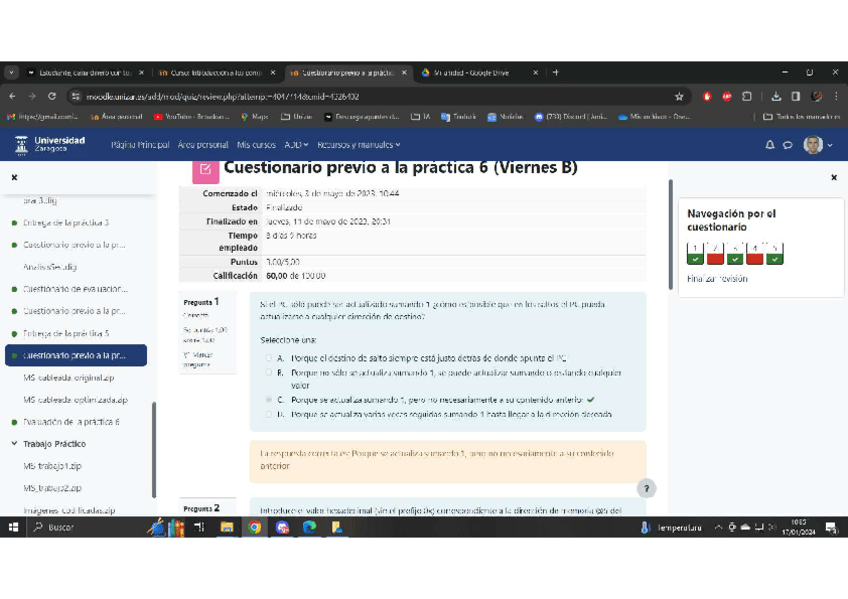Open Microsoft Edge from the taskbar
This screenshot has height=599, width=848.
(309, 527)
